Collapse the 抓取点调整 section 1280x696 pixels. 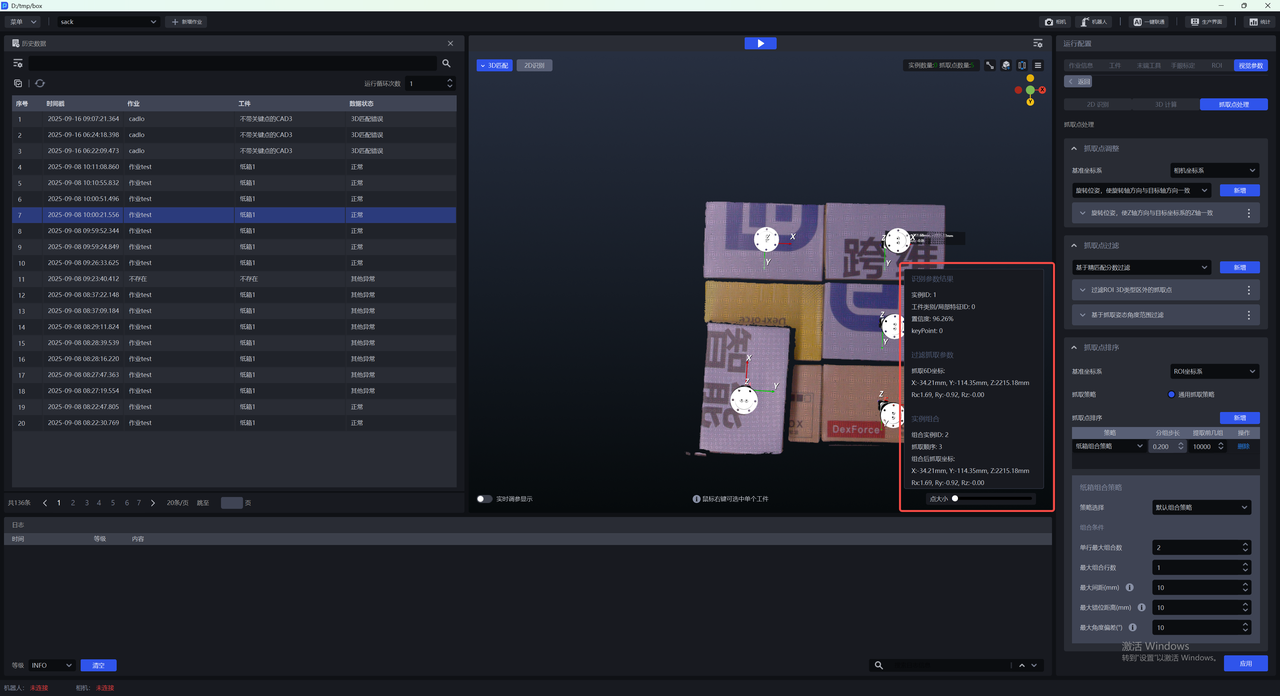(x=1074, y=148)
